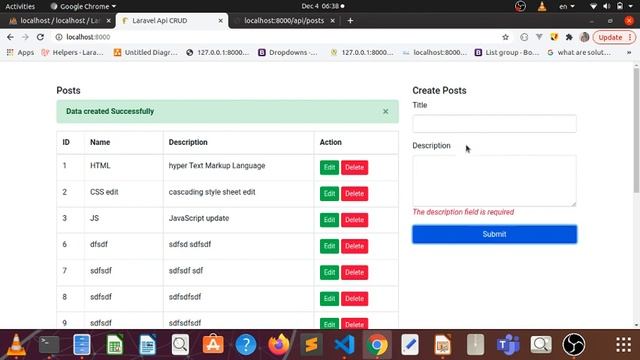Screen dimensions: 640x360
Task: Open Sublime Text from the dock
Action: pos(311,345)
